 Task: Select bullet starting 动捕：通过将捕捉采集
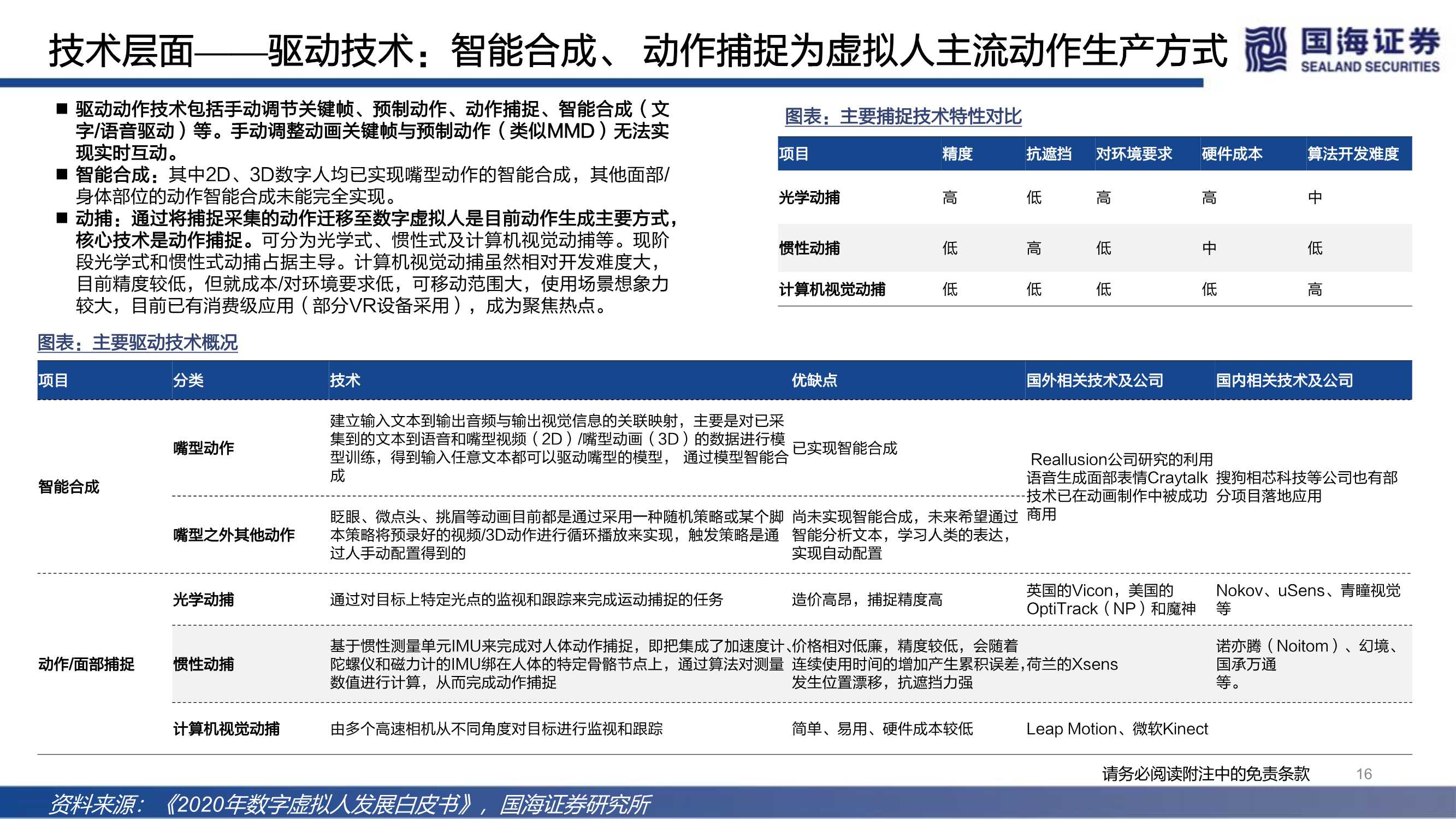tap(375, 262)
